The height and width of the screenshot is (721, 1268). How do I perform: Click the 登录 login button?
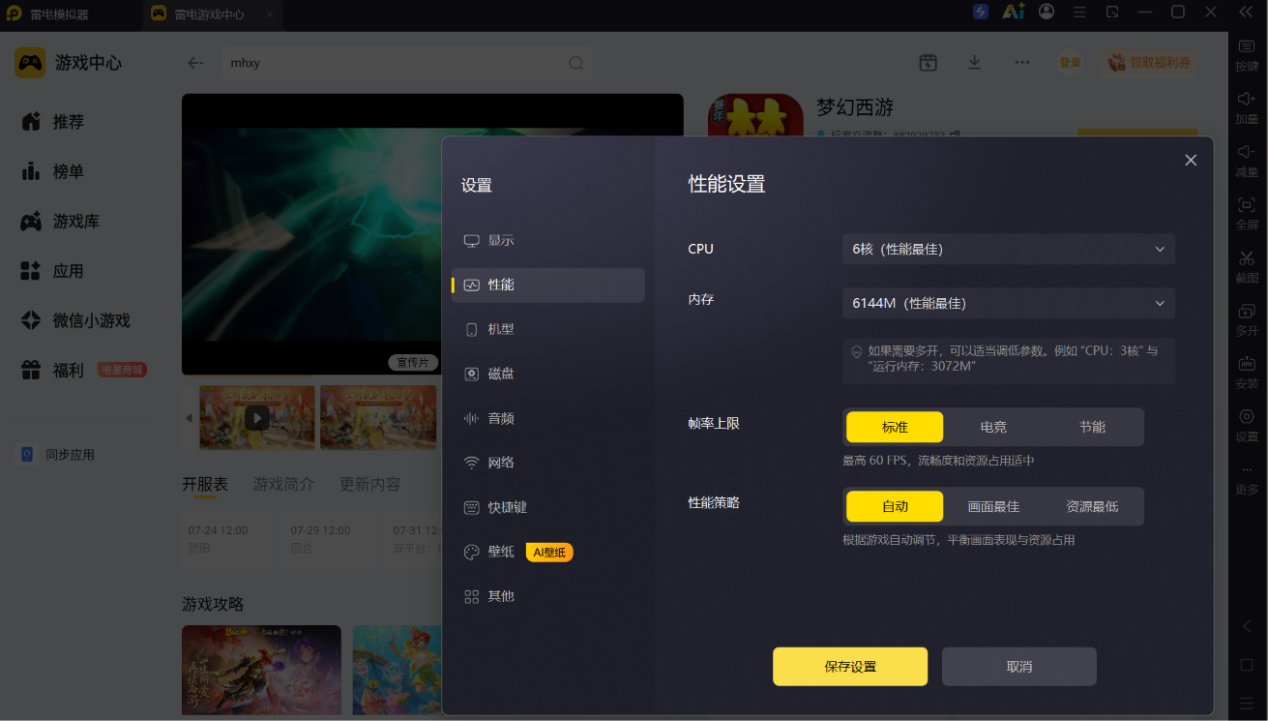(1070, 62)
